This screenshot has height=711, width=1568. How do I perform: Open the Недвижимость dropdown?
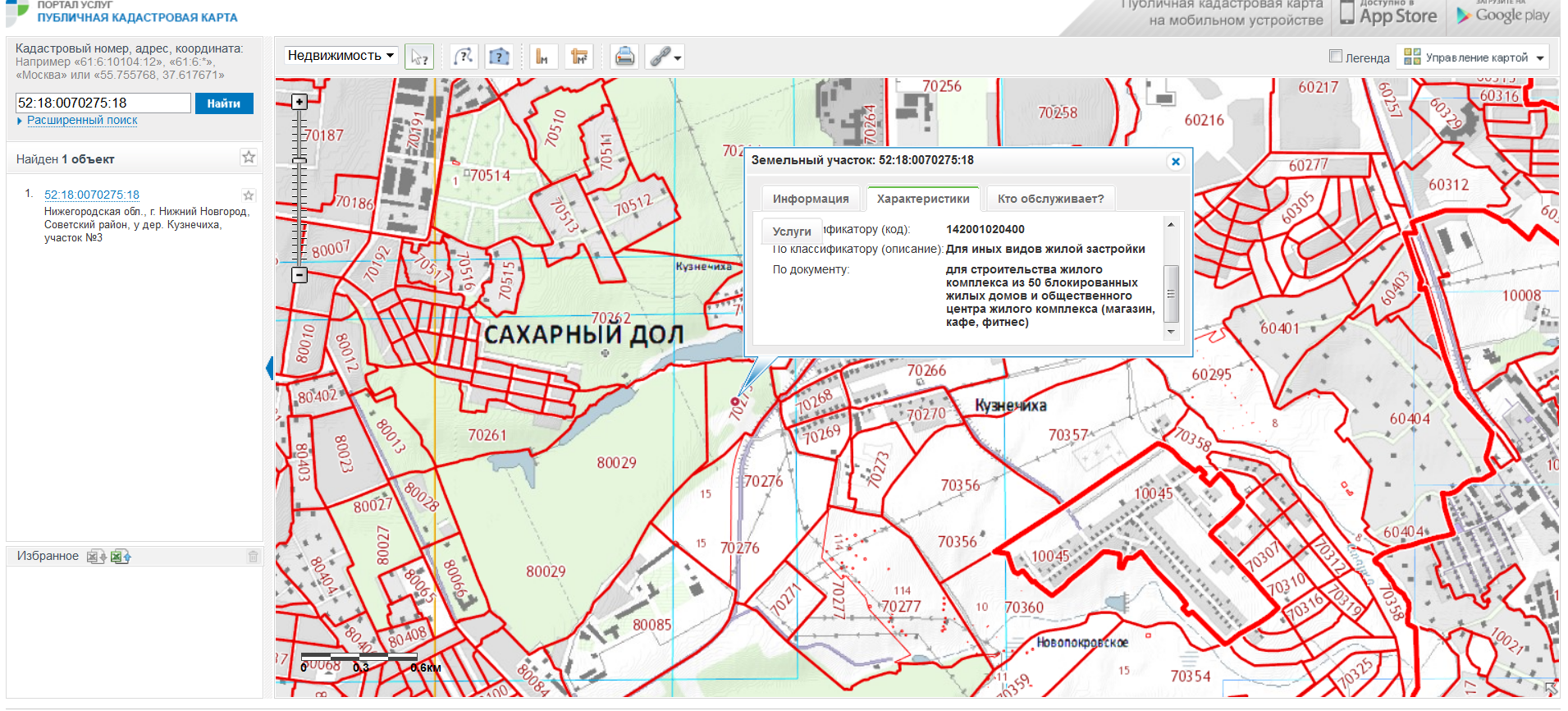341,56
